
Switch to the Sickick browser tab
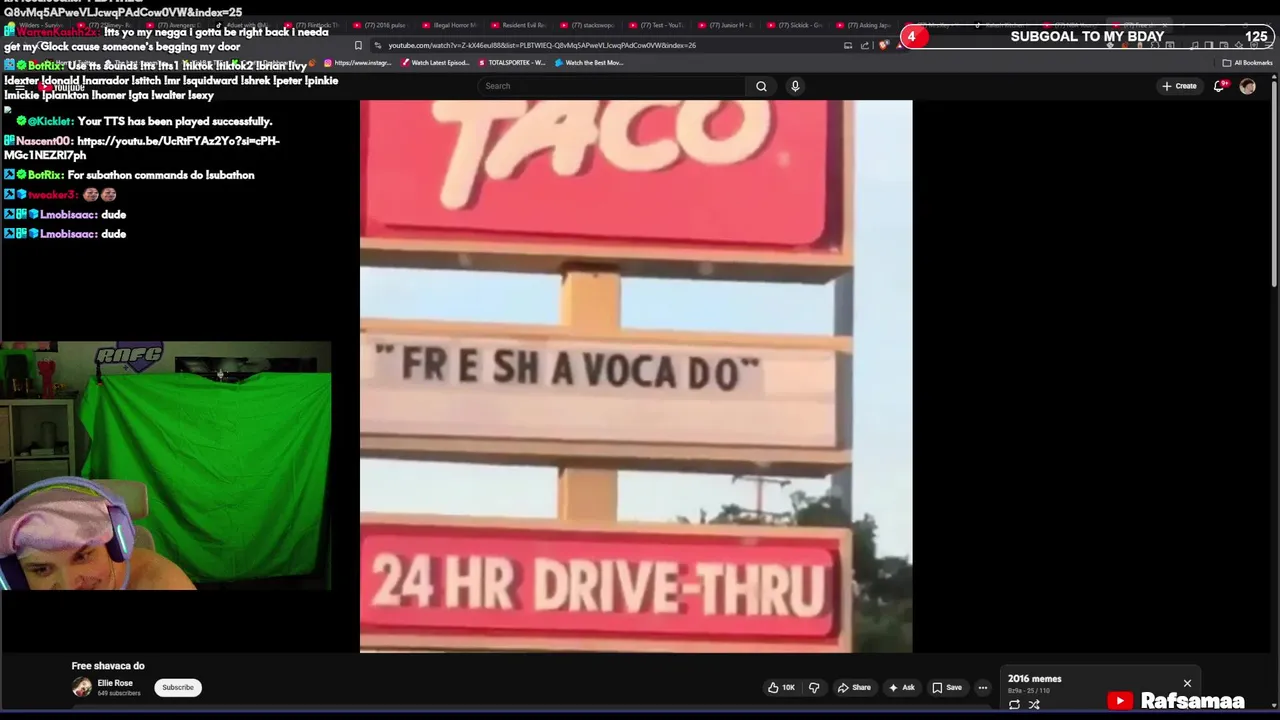click(794, 25)
